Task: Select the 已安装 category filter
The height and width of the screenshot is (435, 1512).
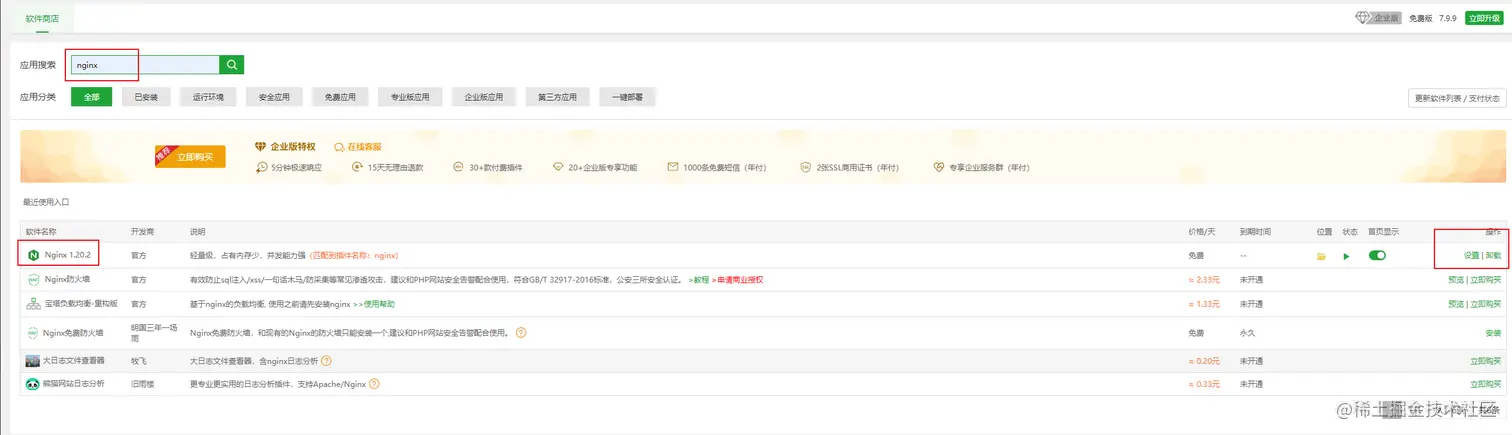Action: [x=146, y=97]
